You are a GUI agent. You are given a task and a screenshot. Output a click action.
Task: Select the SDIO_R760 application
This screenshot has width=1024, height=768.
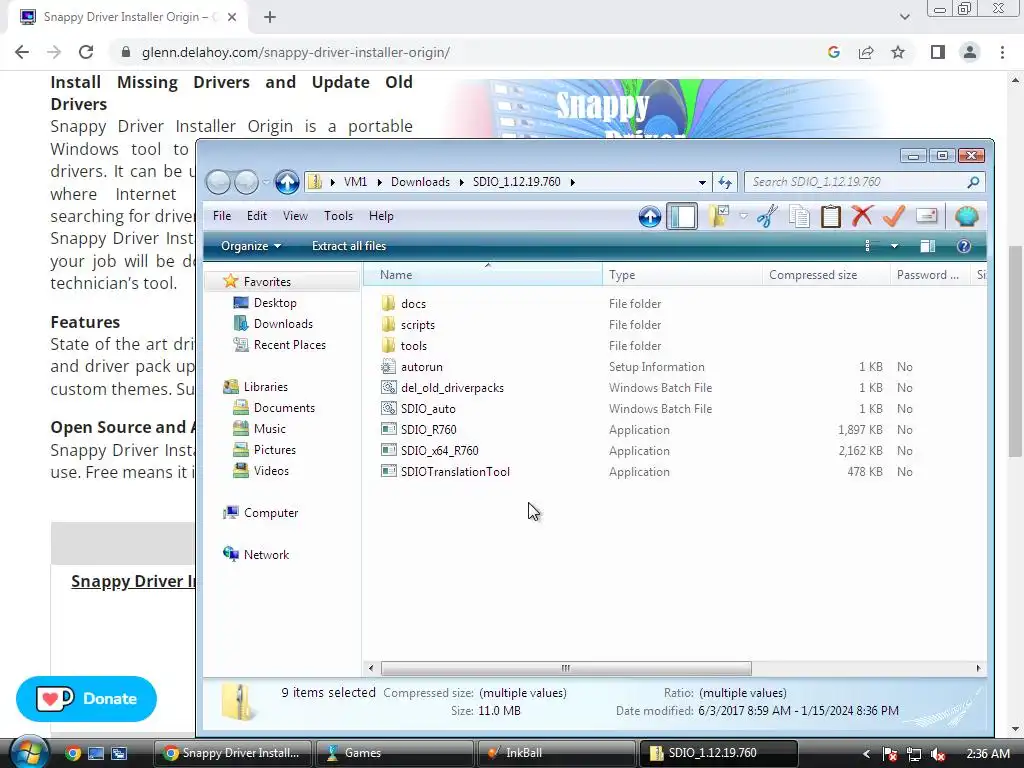tap(429, 429)
